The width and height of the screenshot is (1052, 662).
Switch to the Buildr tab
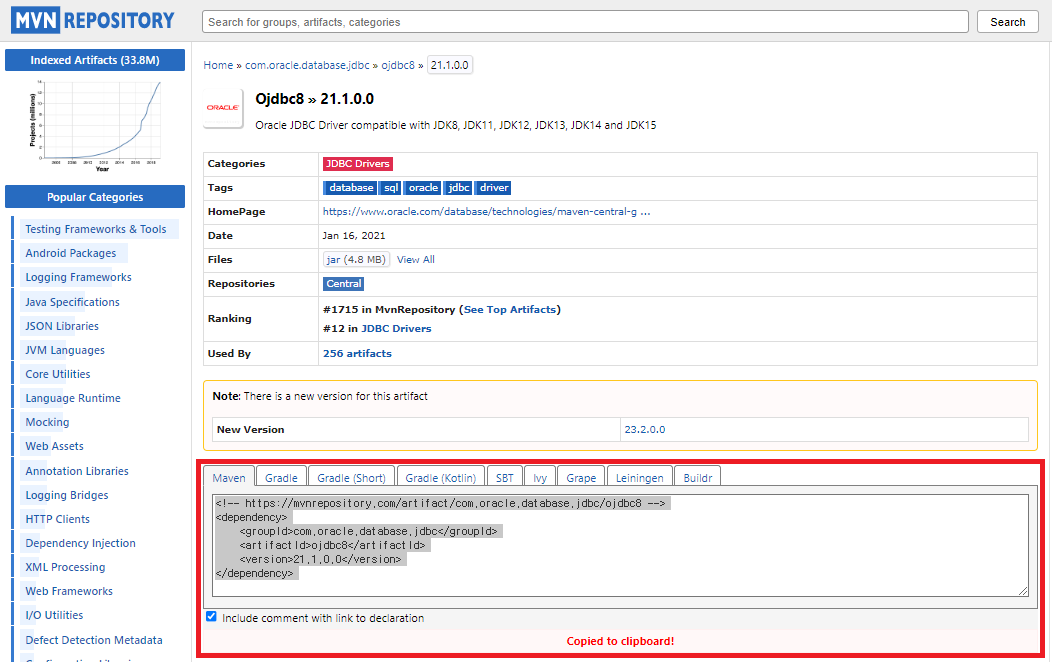(698, 477)
